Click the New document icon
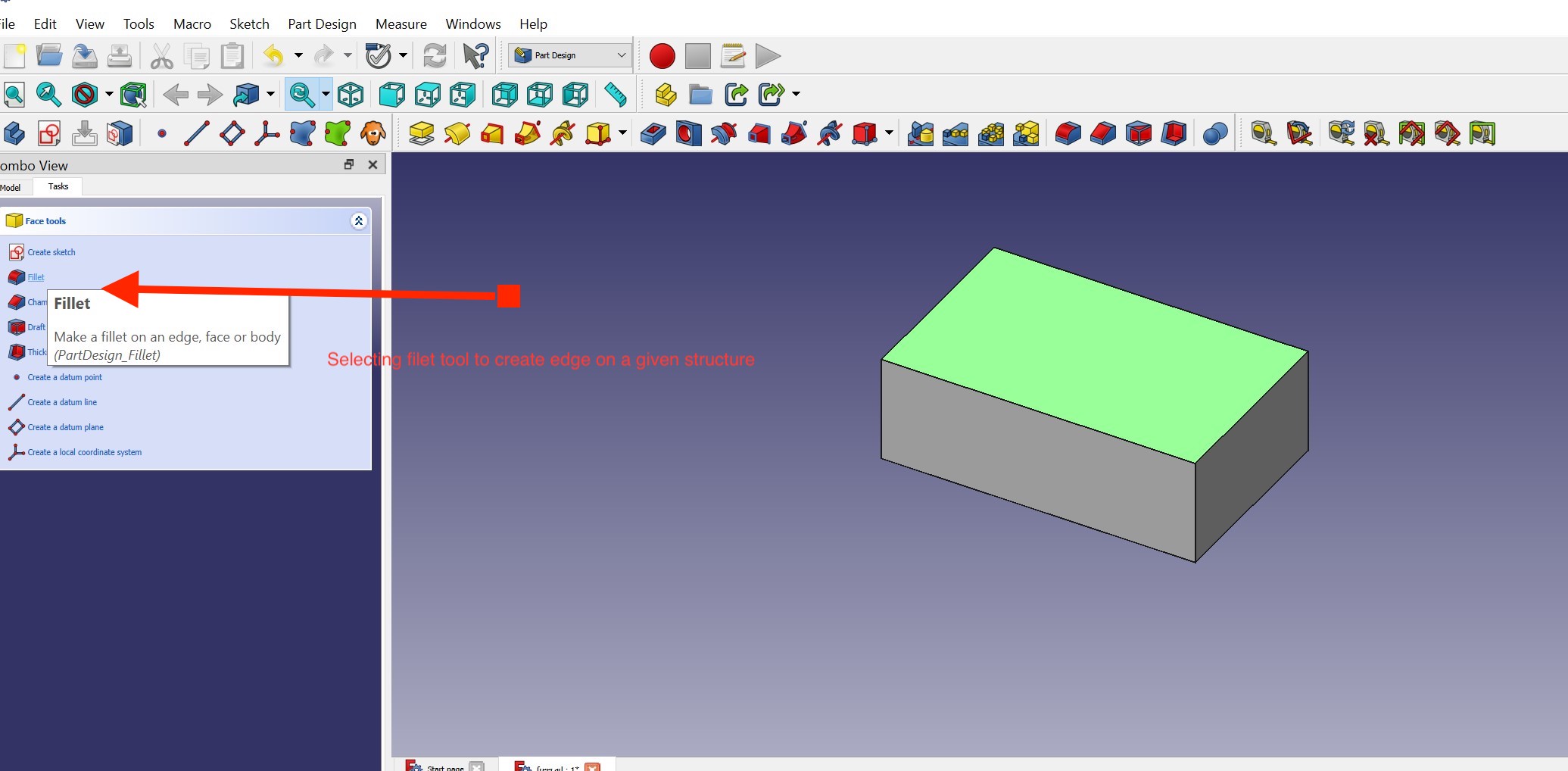 [x=14, y=56]
